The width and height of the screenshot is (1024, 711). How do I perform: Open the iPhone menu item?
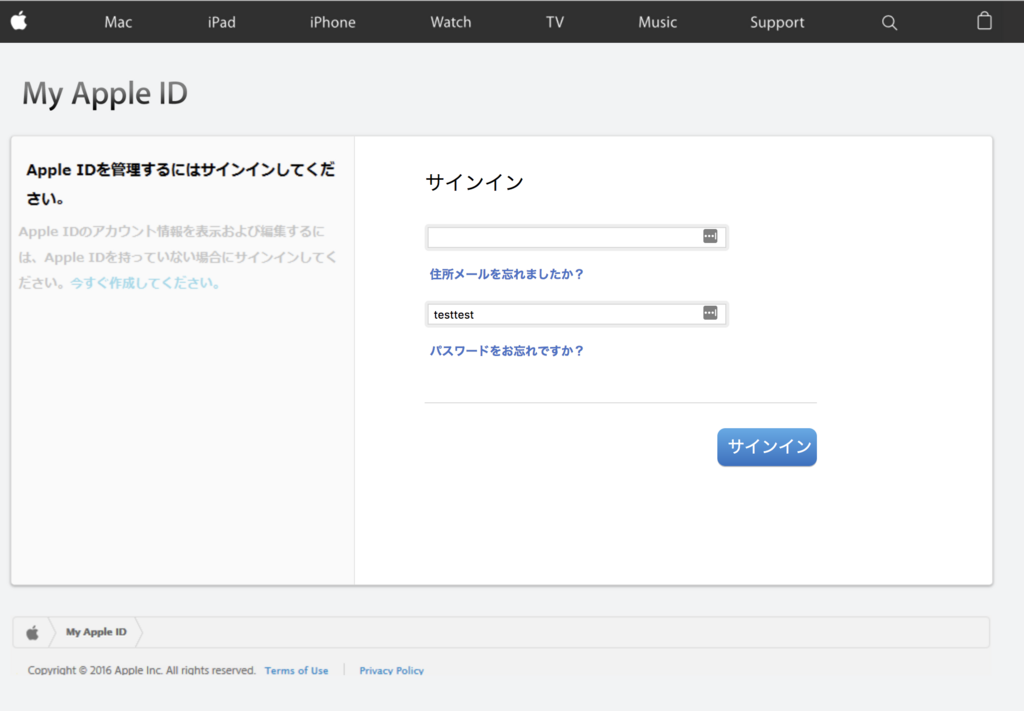(x=332, y=22)
